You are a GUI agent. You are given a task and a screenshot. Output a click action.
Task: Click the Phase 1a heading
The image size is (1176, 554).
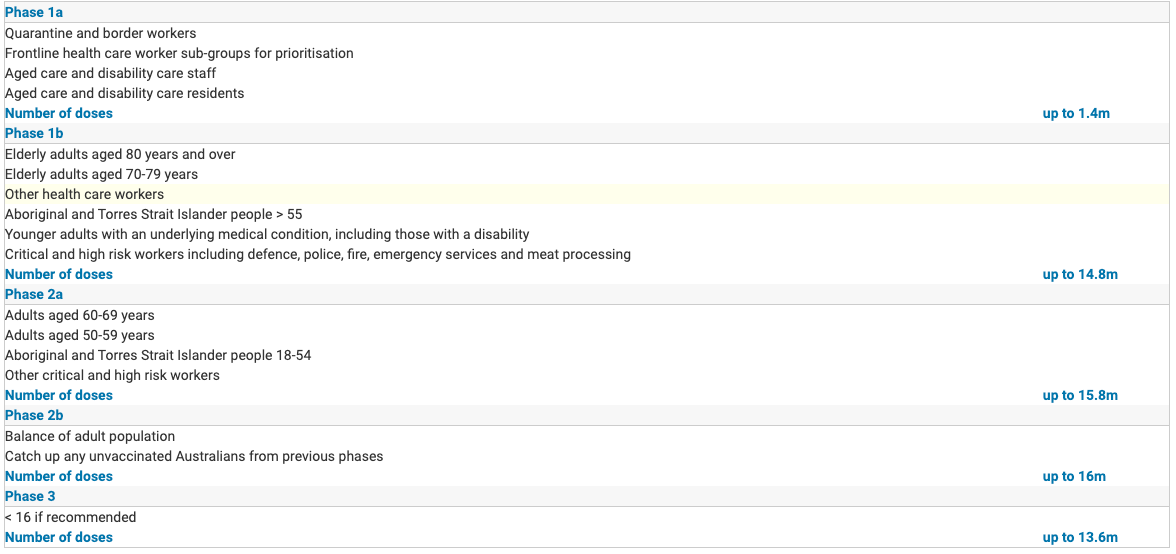(x=34, y=13)
